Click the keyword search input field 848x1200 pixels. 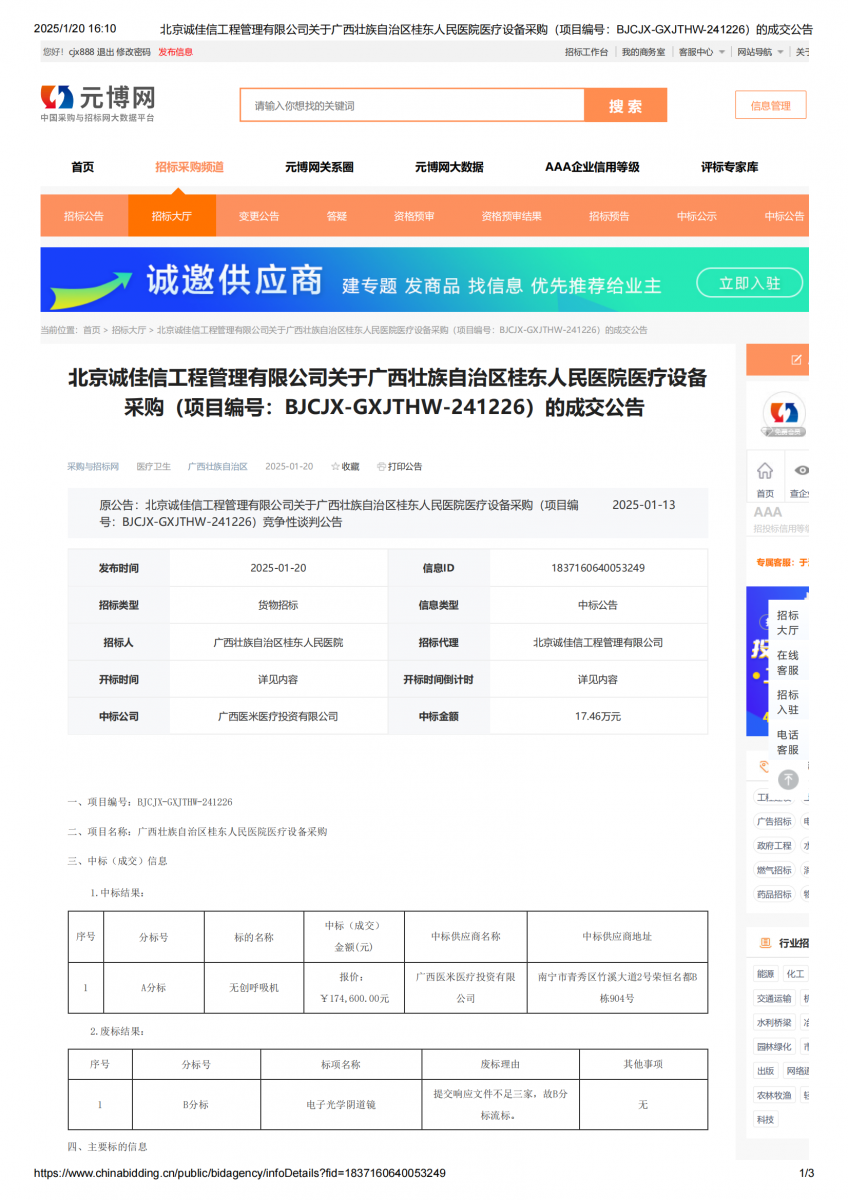point(412,106)
